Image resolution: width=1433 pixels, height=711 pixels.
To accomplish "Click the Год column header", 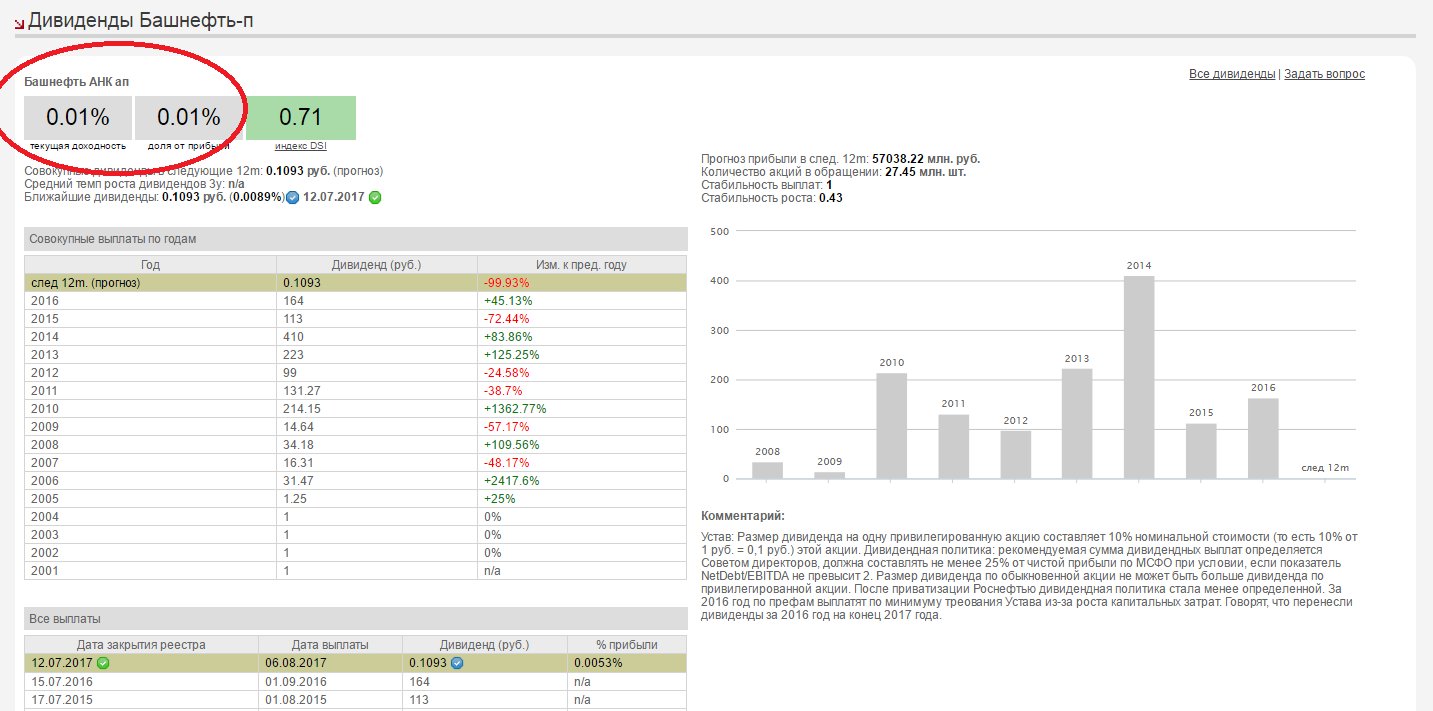I will click(150, 265).
